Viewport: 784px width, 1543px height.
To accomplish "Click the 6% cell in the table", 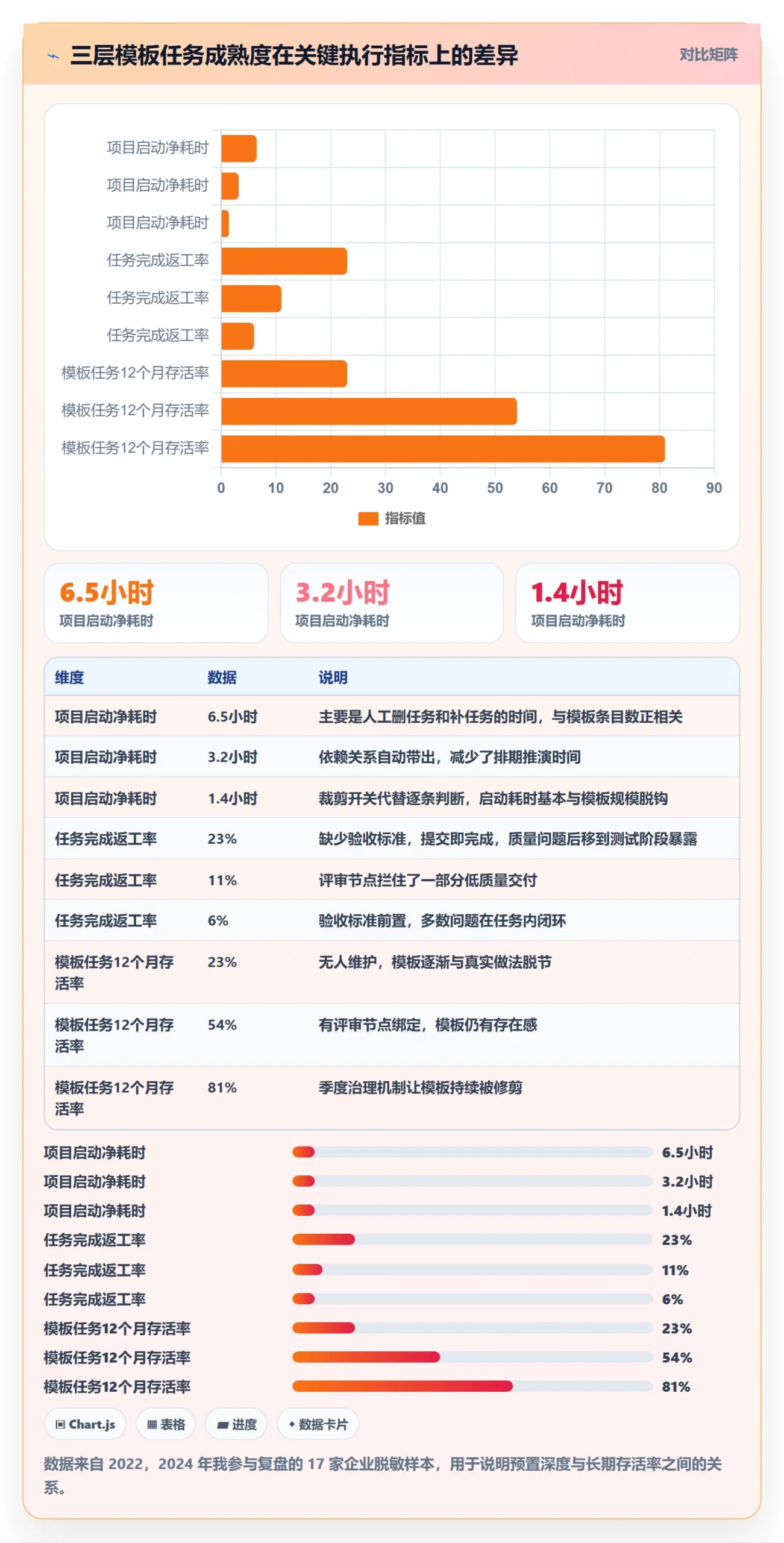I will point(218,920).
